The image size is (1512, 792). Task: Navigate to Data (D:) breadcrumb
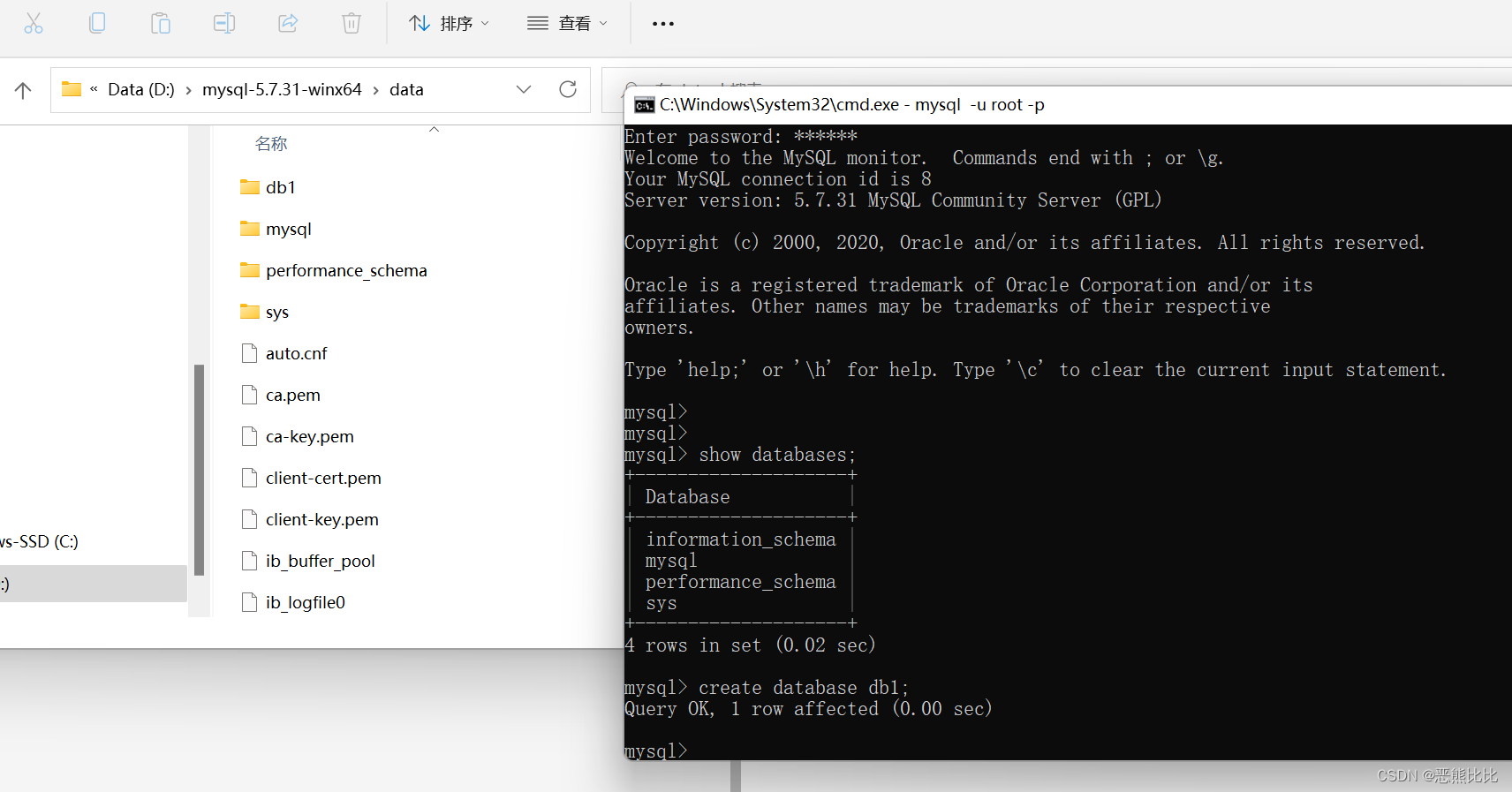[x=141, y=89]
